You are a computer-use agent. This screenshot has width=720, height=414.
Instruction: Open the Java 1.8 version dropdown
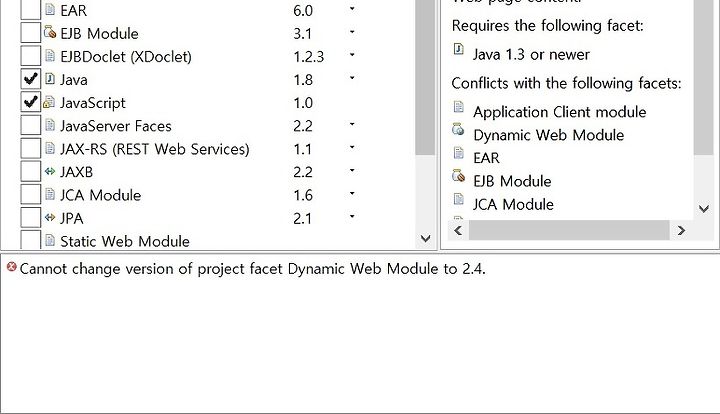coord(352,78)
